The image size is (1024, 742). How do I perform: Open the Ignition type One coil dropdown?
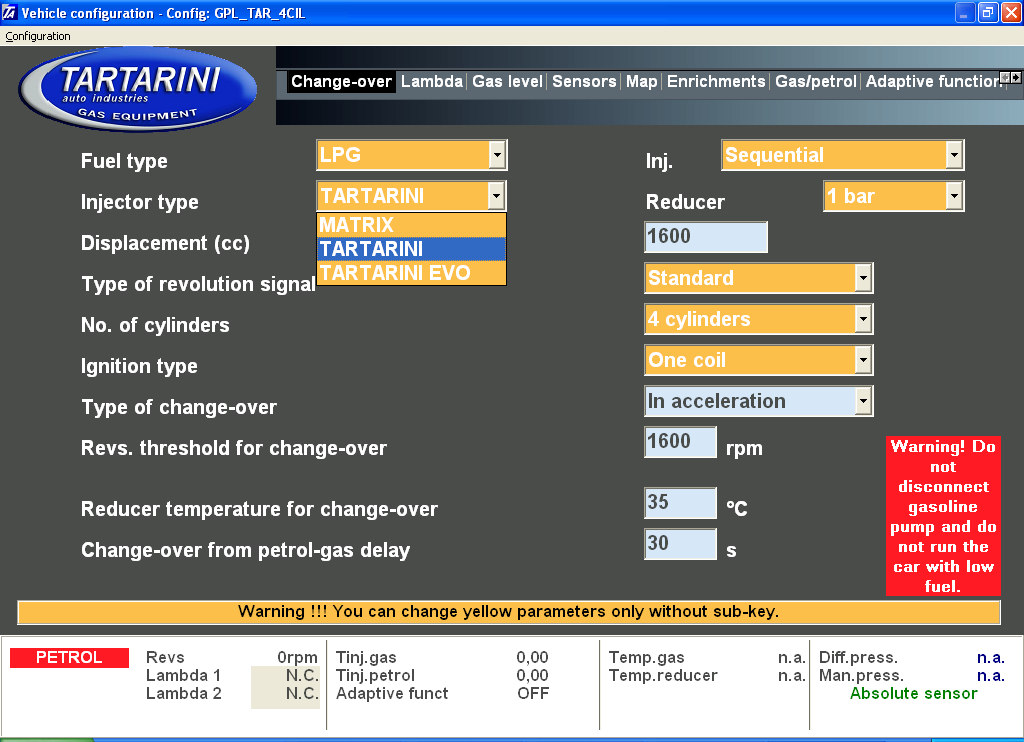[x=863, y=360]
